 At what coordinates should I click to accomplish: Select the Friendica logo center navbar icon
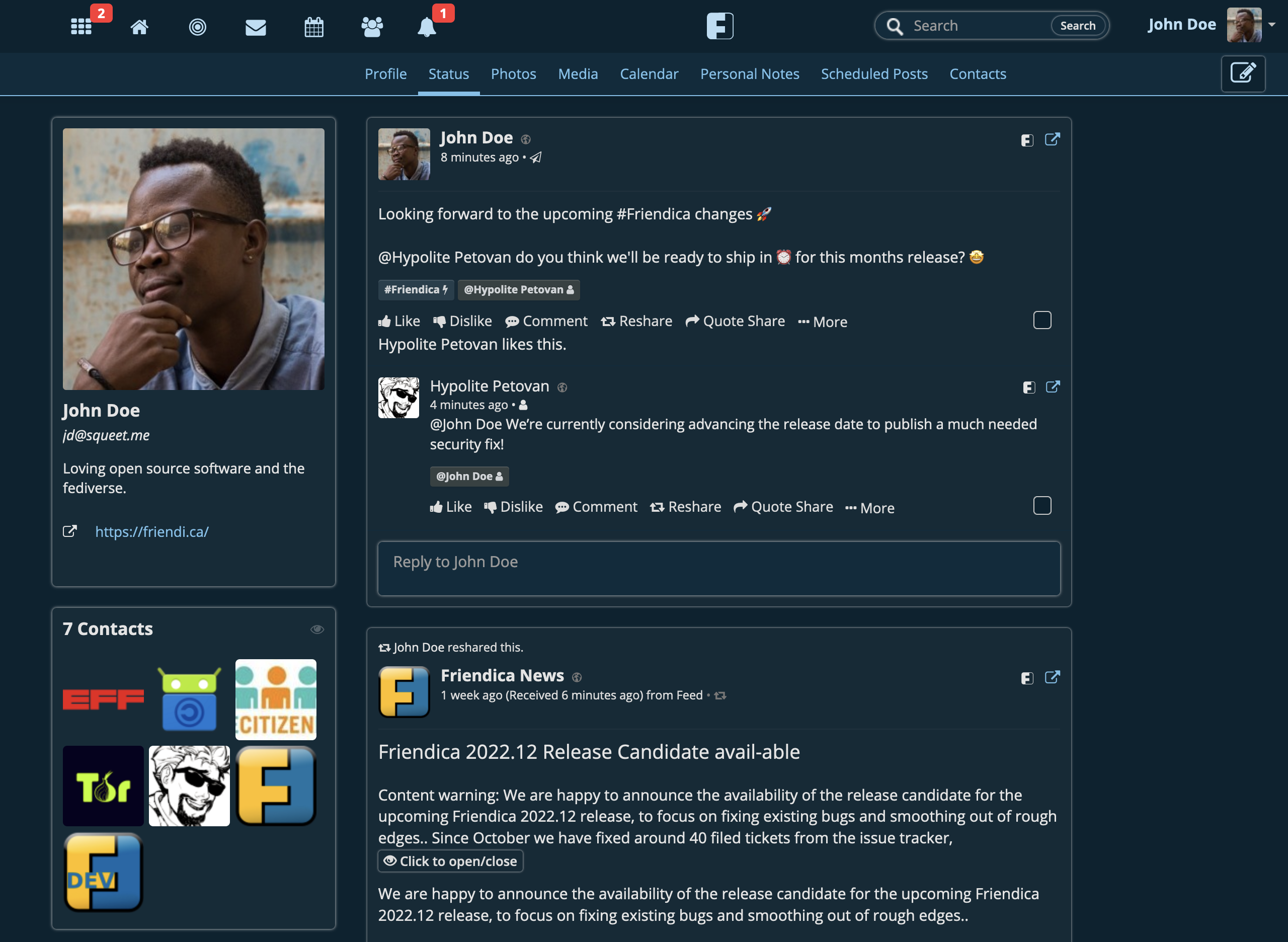pos(720,25)
